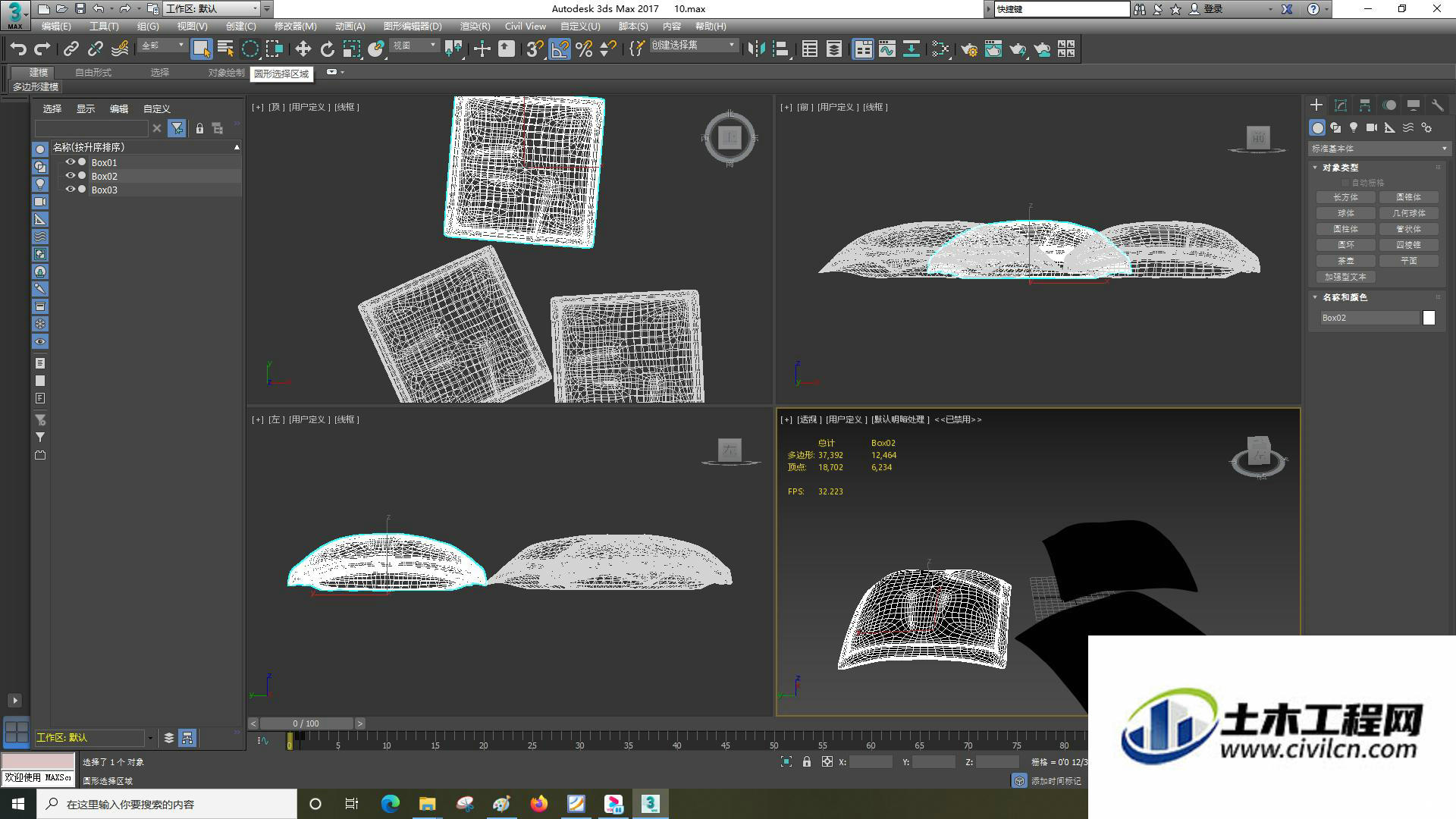Toggle the name column sort arrow
The height and width of the screenshot is (819, 1456).
coord(237,147)
